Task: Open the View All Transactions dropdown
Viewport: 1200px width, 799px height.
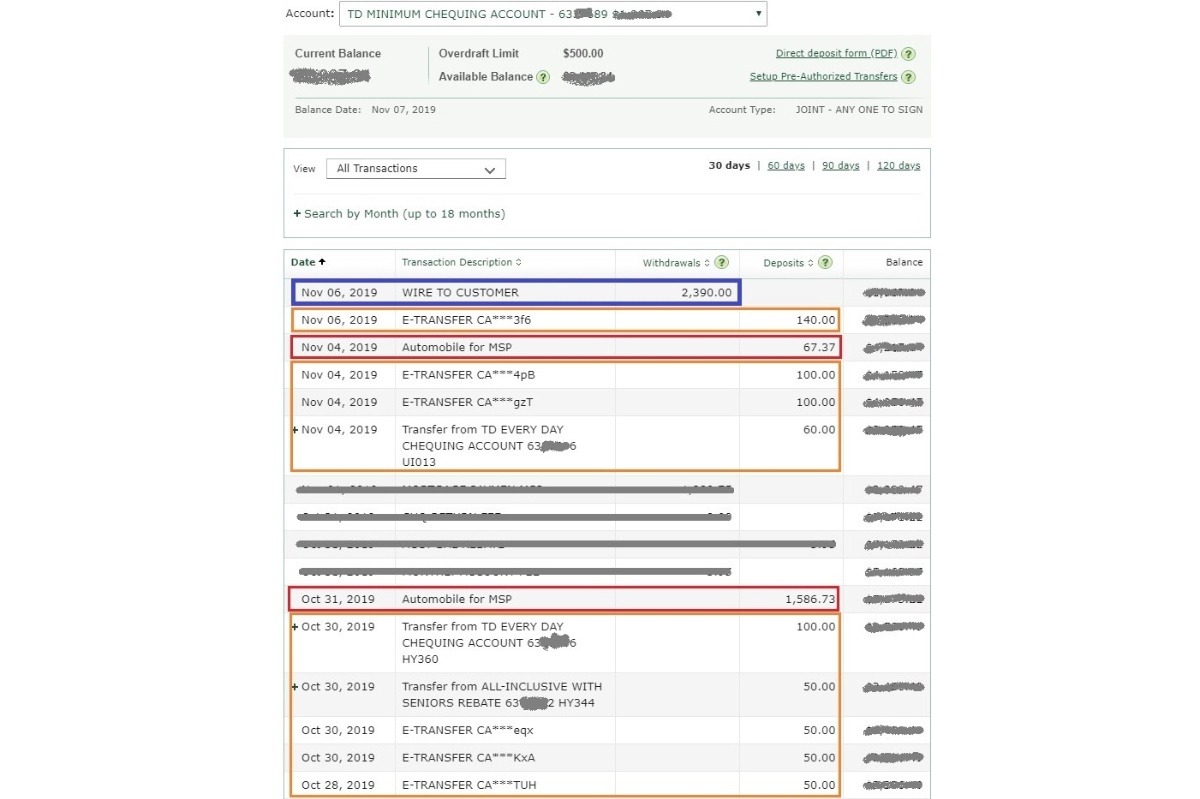Action: click(416, 169)
